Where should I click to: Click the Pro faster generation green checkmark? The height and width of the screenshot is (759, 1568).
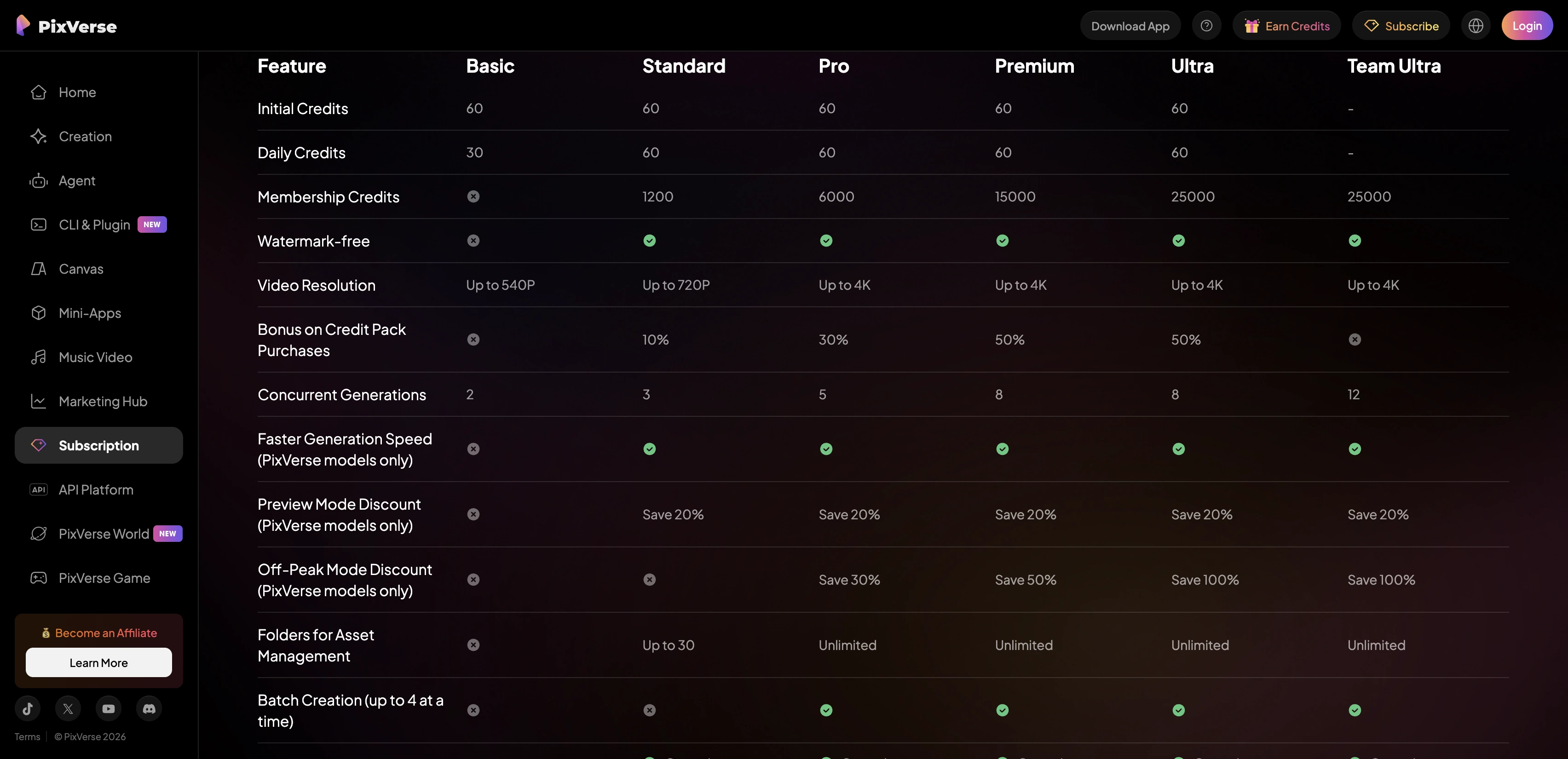[826, 448]
